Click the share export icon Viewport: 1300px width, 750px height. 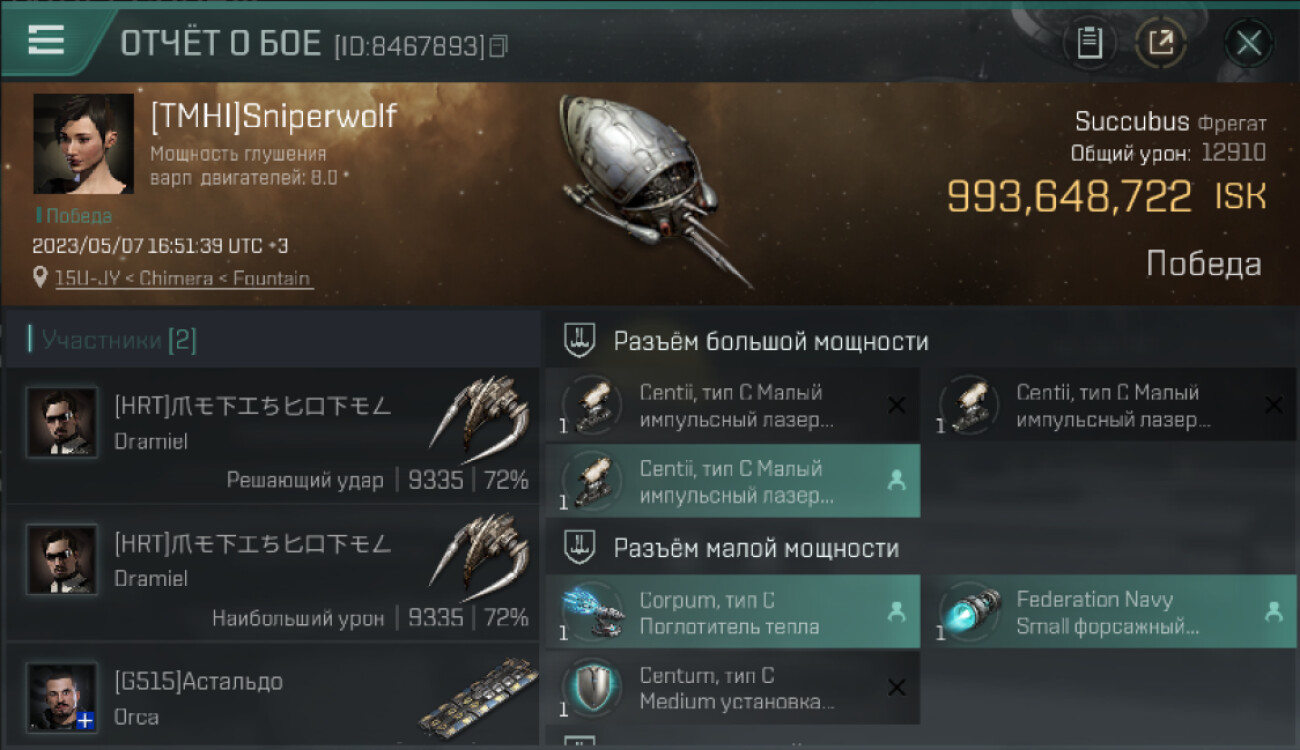tap(1161, 43)
